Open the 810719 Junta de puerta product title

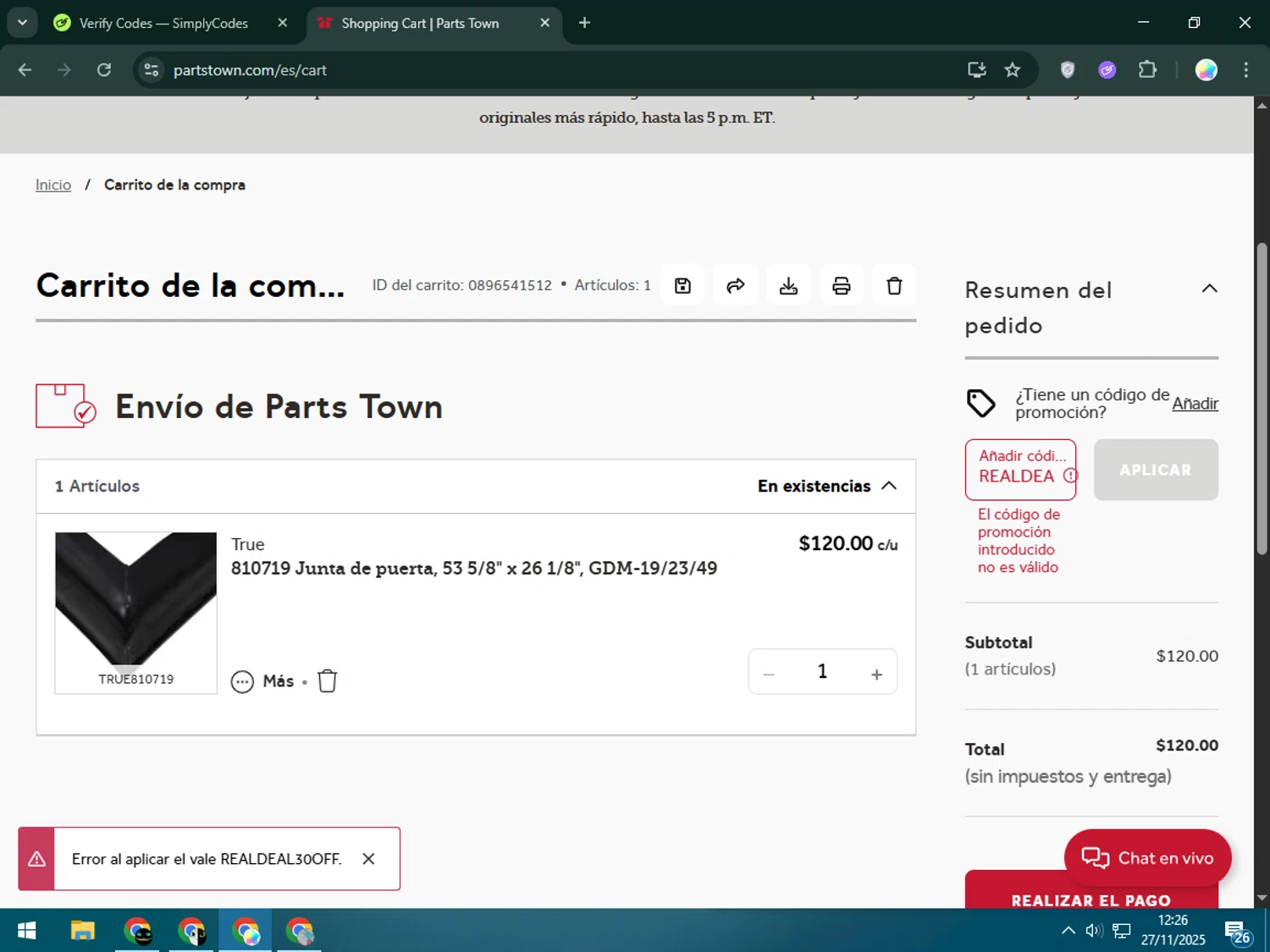click(x=474, y=568)
